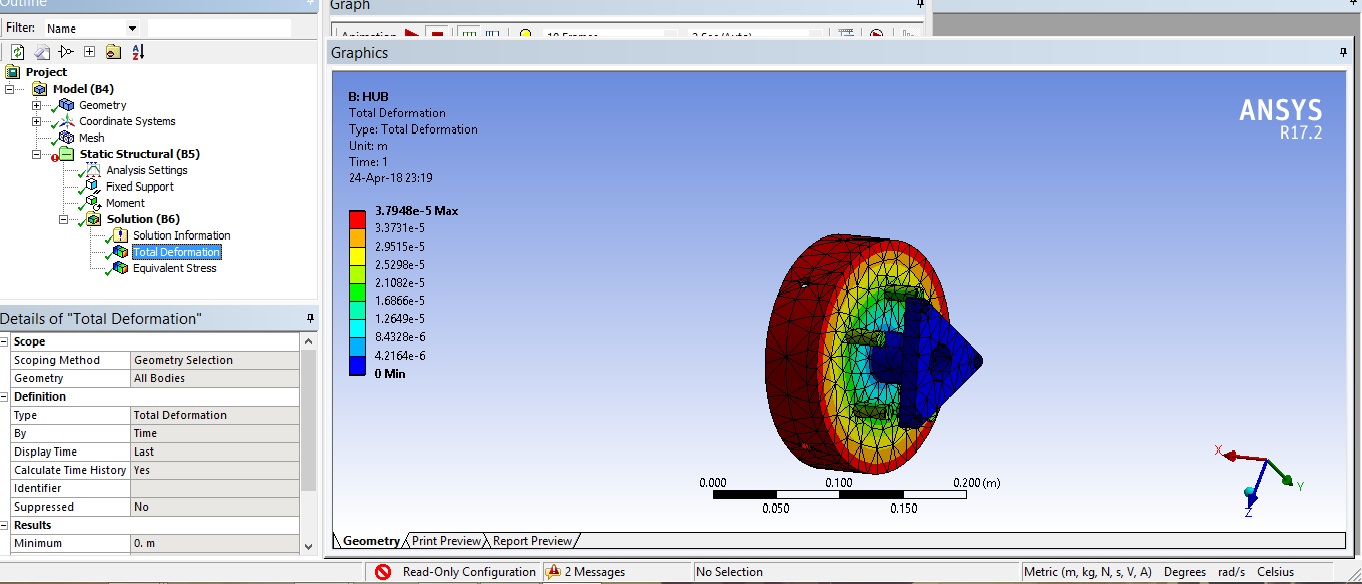Select Fixed Support in the outline tree
Image resolution: width=1362 pixels, height=584 pixels.
point(139,187)
